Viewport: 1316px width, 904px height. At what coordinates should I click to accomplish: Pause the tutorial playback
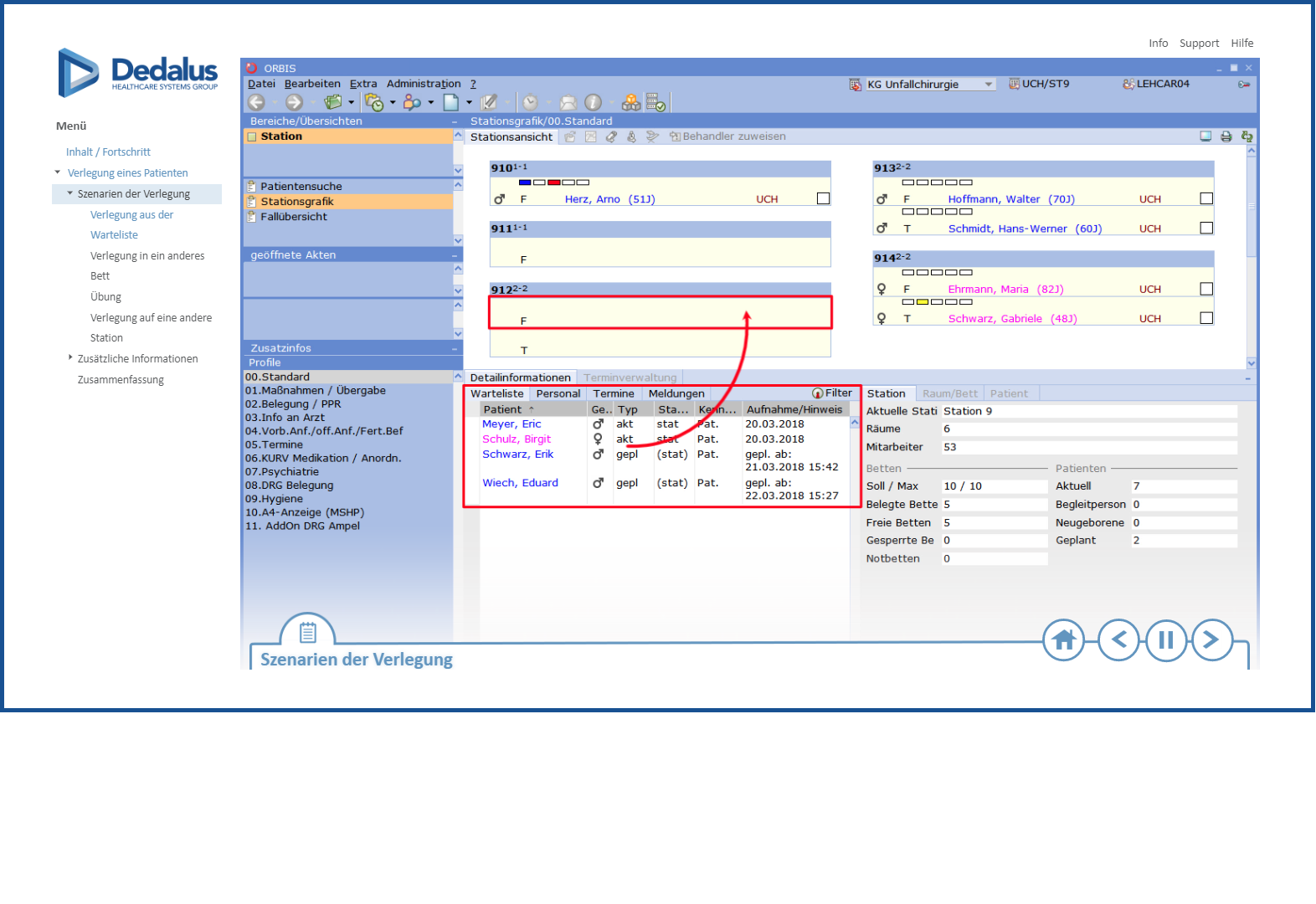tap(1165, 640)
